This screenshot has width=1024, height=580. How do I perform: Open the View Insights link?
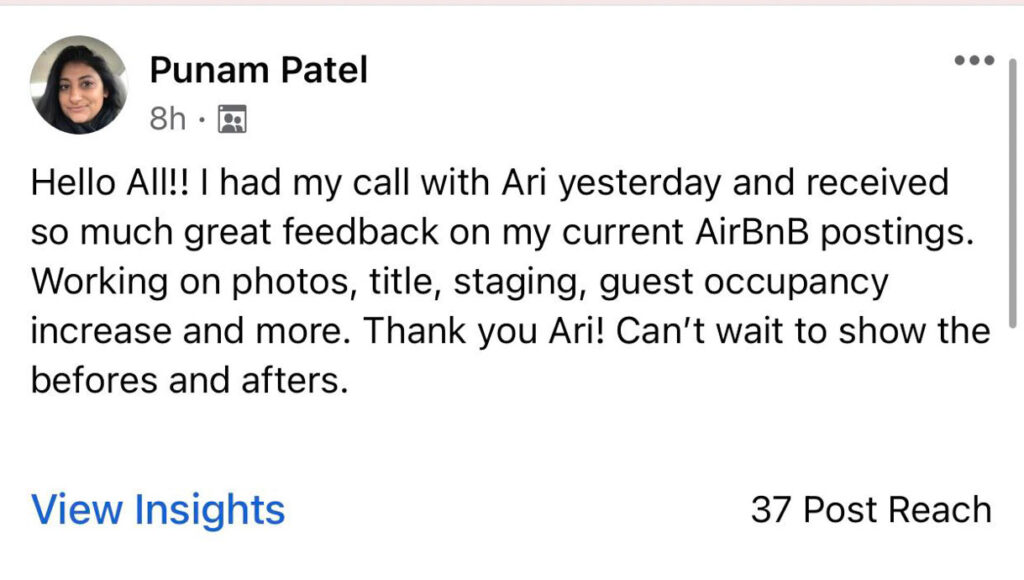pos(158,510)
